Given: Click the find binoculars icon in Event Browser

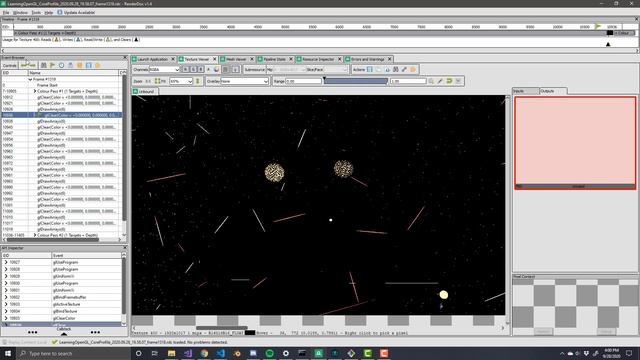Looking at the screenshot, I should (x=43, y=65).
